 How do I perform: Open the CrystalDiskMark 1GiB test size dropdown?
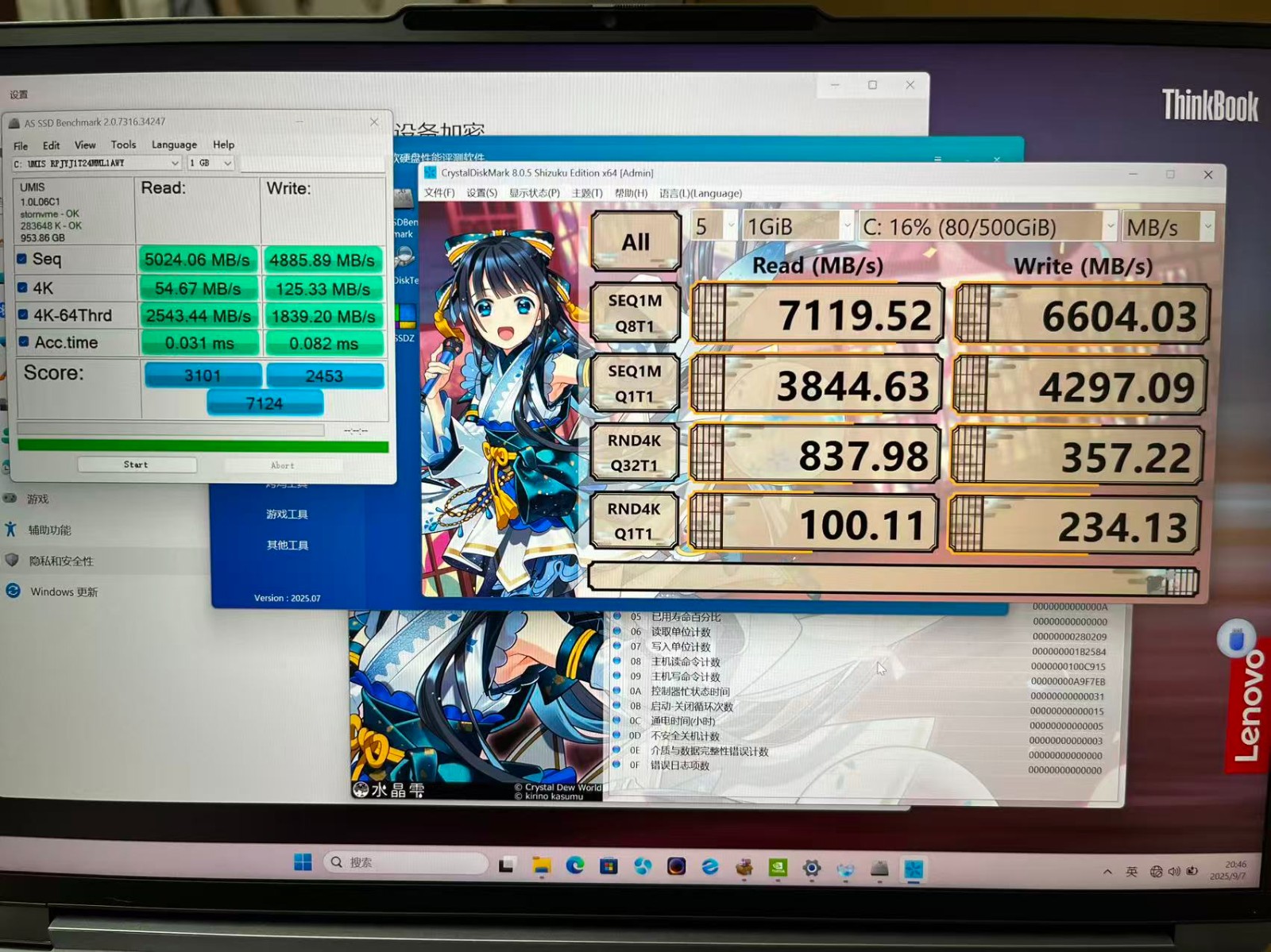pyautogui.click(x=798, y=227)
